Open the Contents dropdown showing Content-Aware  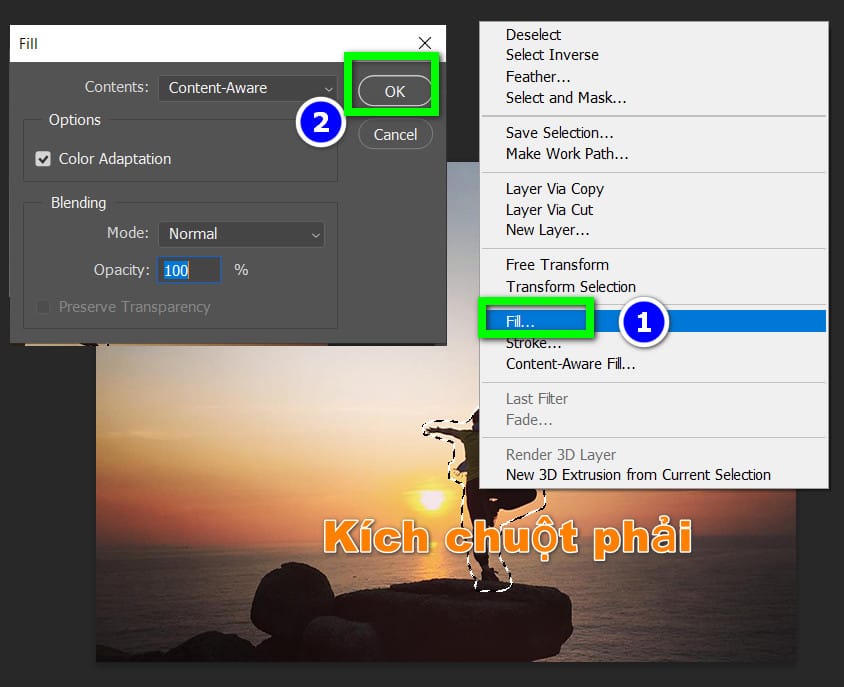pyautogui.click(x=248, y=88)
